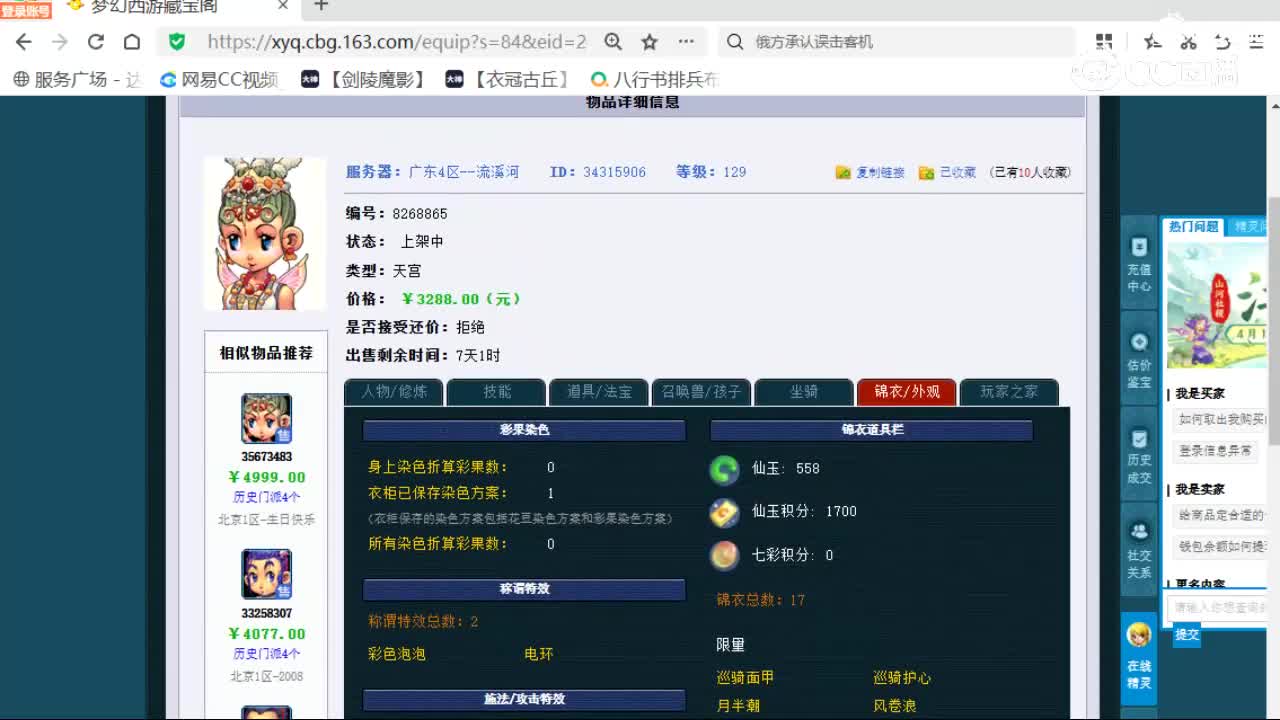Viewport: 1280px width, 720px height.
Task: Open 如何取出我购买 help question
Action: pyautogui.click(x=1220, y=420)
